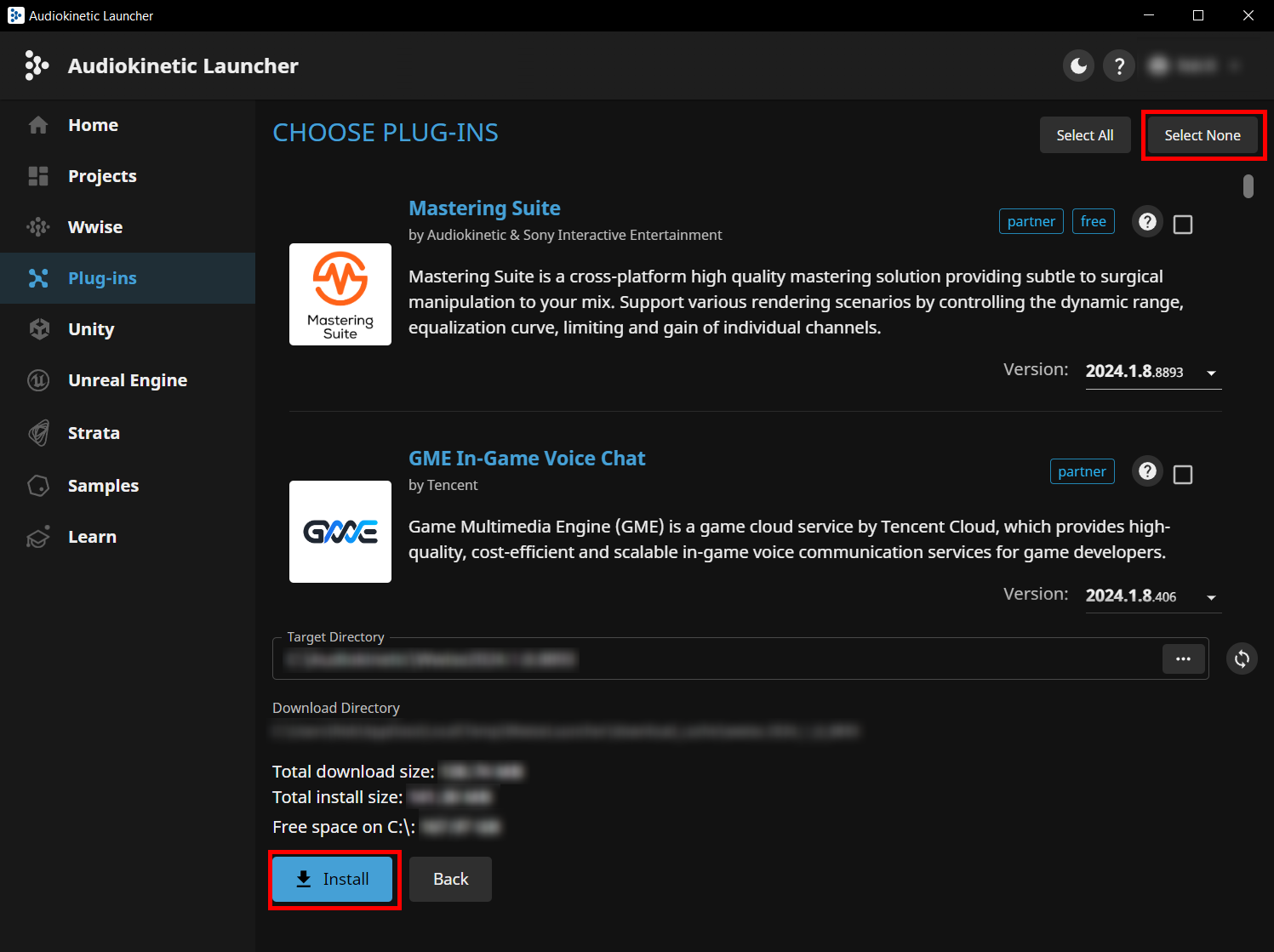The height and width of the screenshot is (952, 1274).
Task: Click 'by Audiokinetic & Sony Interactive Entertainment' text
Action: click(565, 235)
